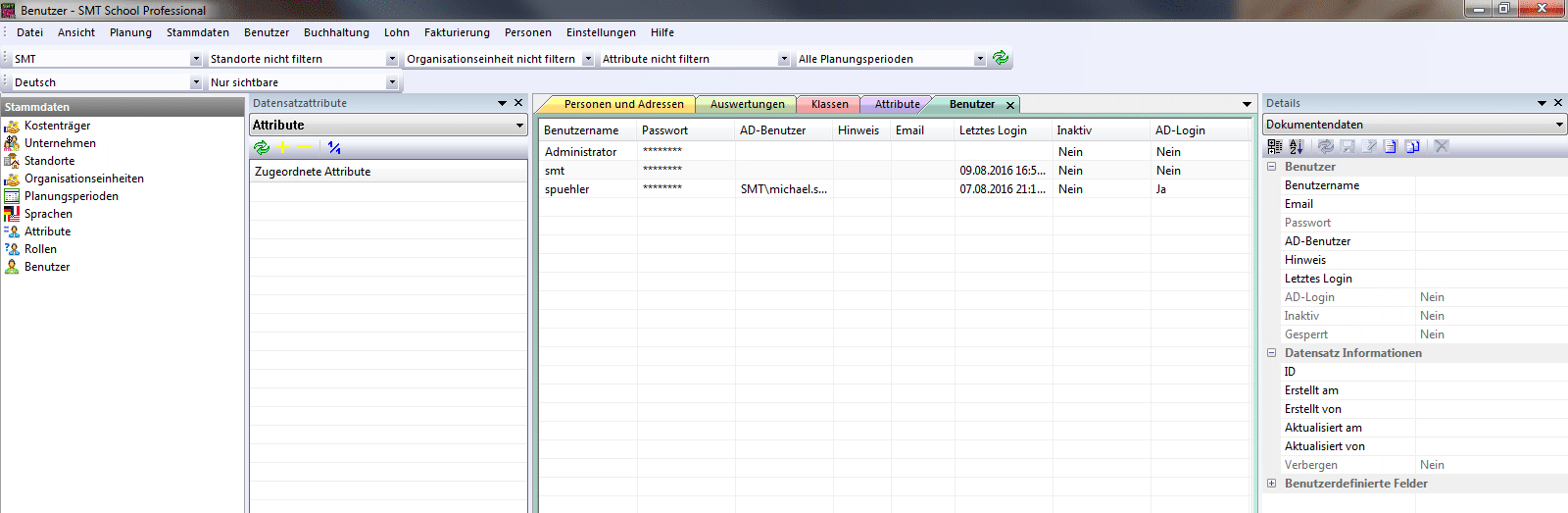This screenshot has width=1568, height=513.
Task: Open the Alle Planungsperioden dropdown
Action: tap(979, 59)
